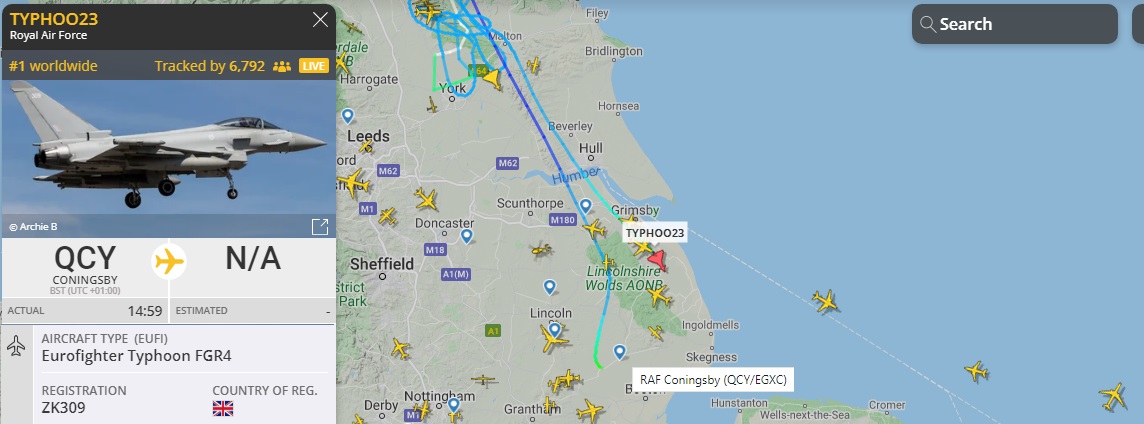Open the Search box
1144x424 pixels.
point(1014,24)
